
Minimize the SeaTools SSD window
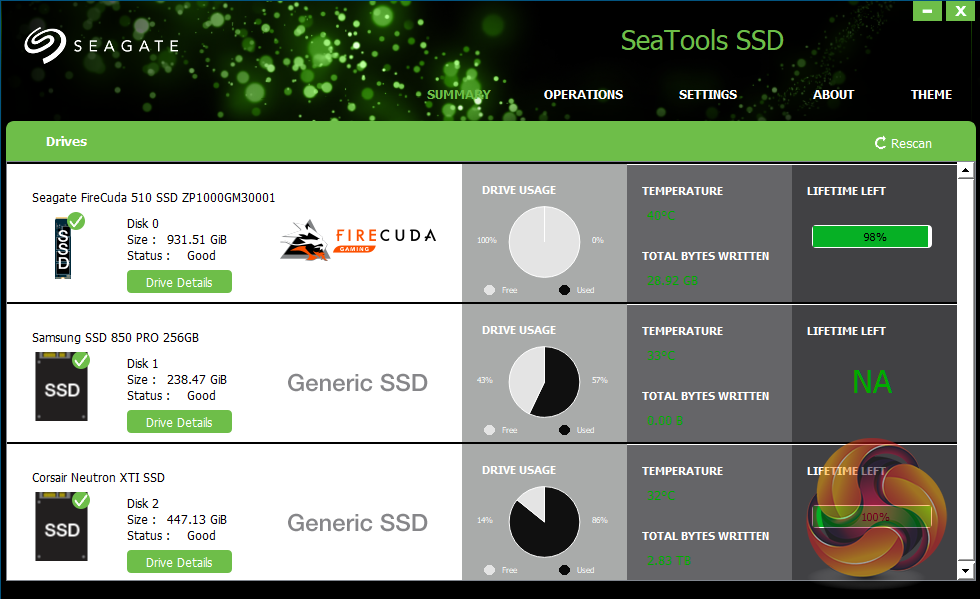(927, 11)
